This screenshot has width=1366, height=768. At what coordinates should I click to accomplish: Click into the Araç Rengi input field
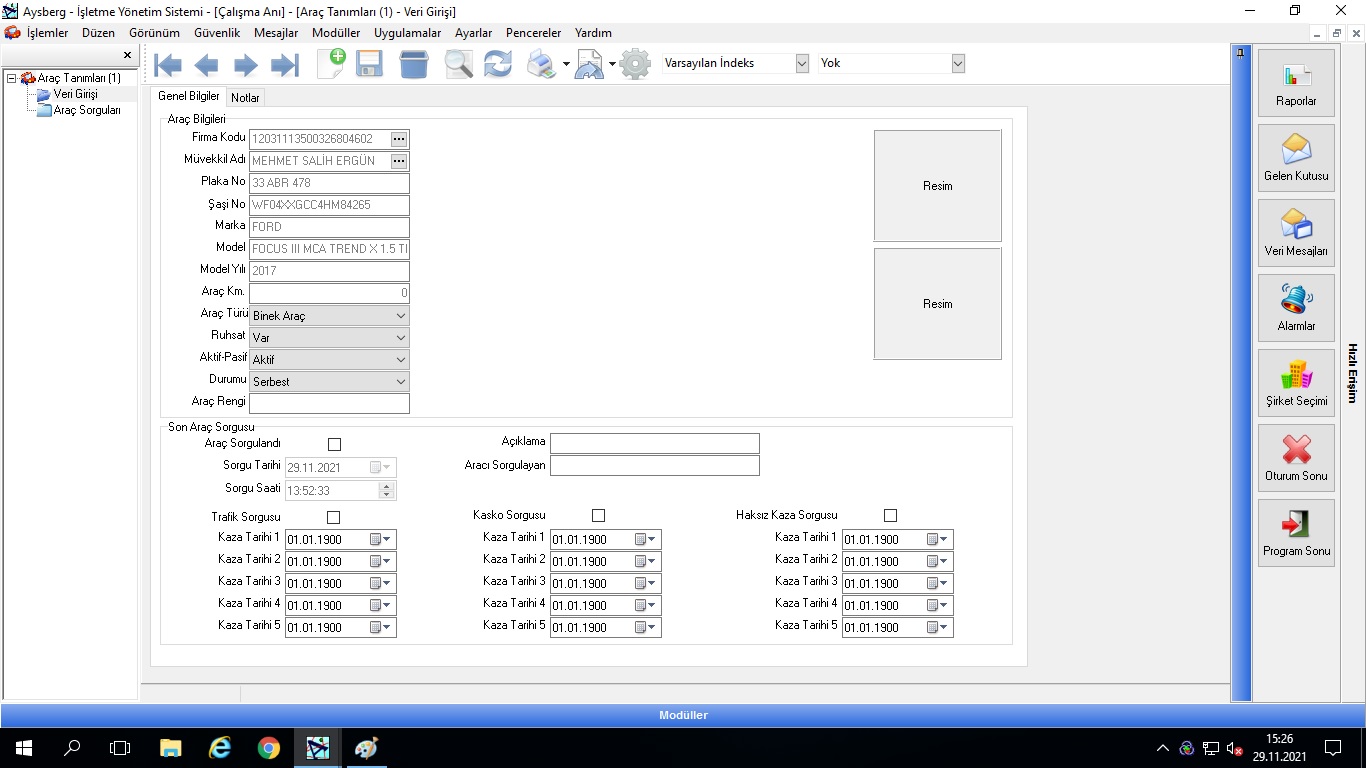click(x=329, y=404)
